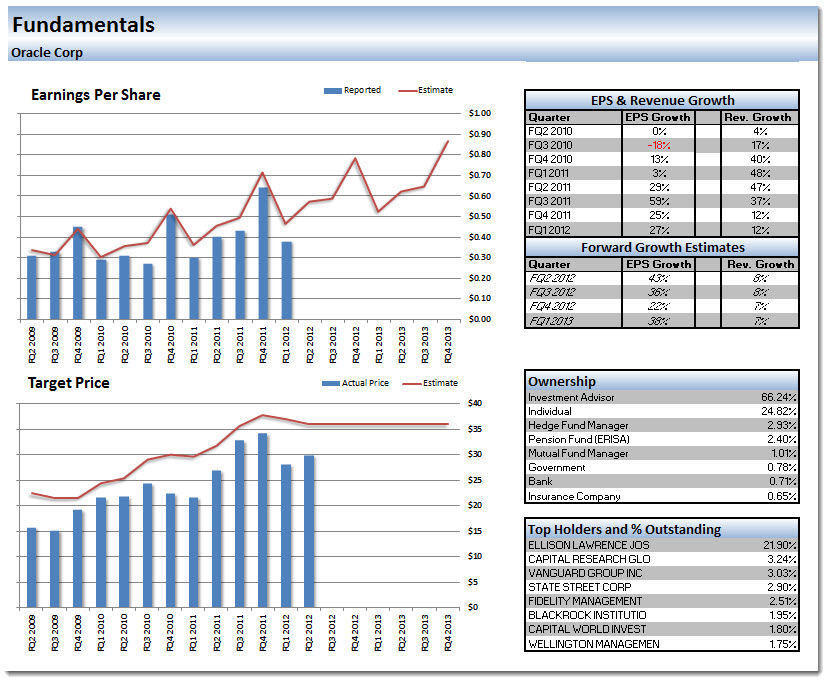Screen dimensions: 828x681
Task: Select the "BLACKROCK INSTITUTIO" holder row
Action: (x=662, y=615)
